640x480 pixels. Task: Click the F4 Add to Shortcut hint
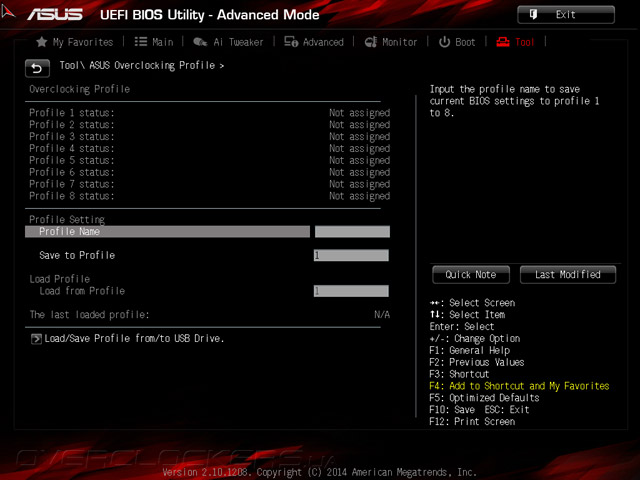pyautogui.click(x=519, y=386)
